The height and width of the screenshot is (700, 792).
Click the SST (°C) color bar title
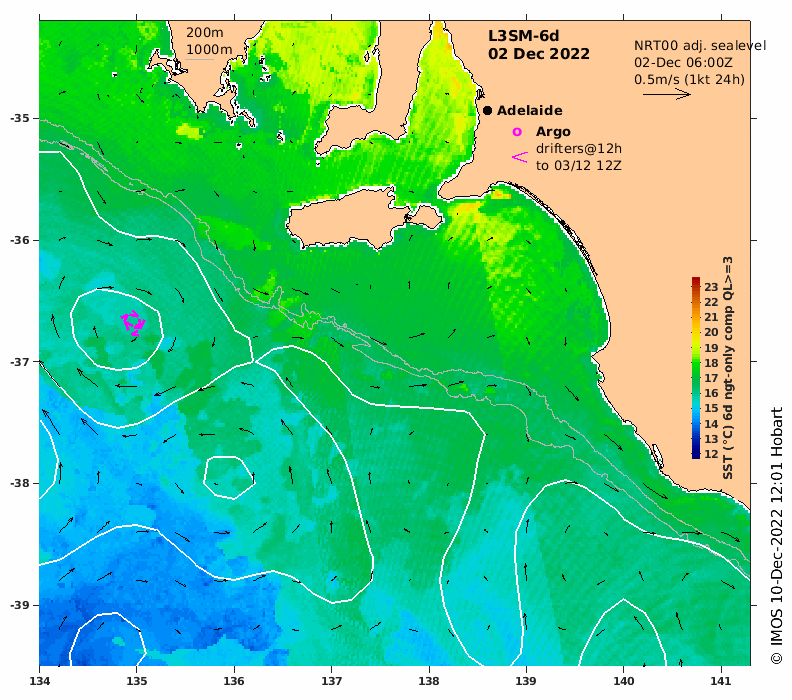[727, 368]
